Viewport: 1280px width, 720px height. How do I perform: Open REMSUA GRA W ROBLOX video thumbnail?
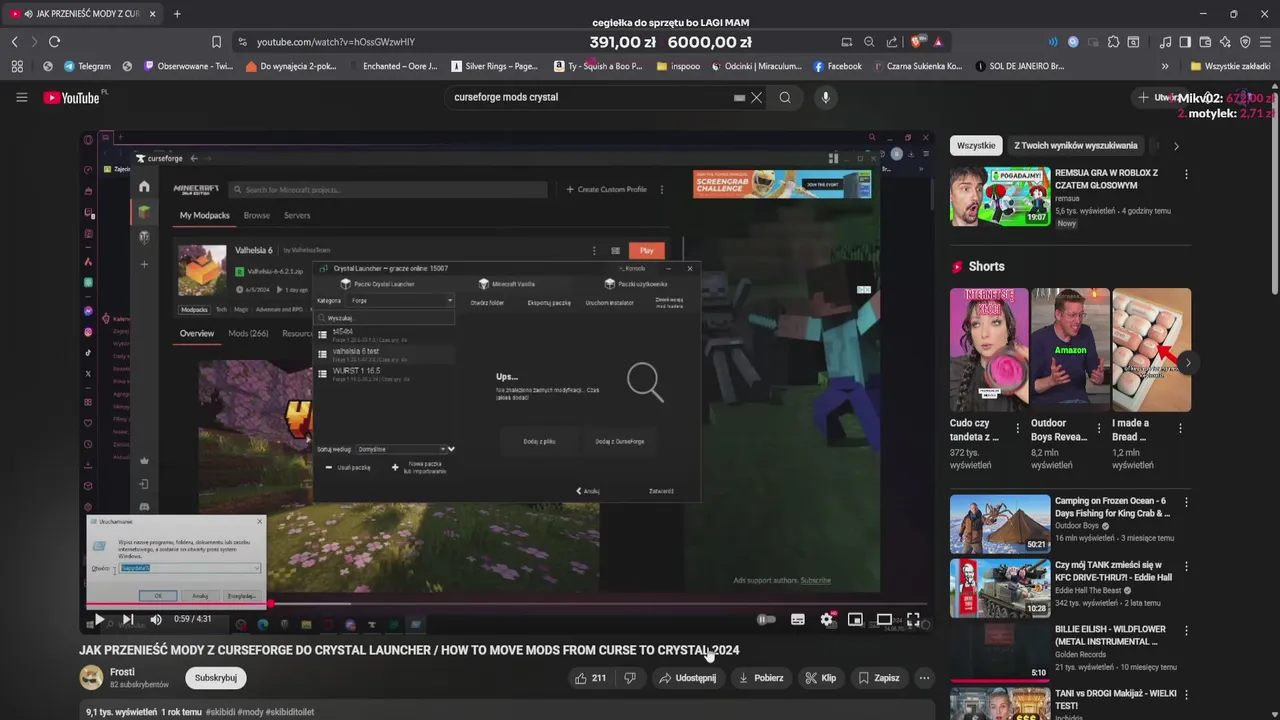[1000, 196]
